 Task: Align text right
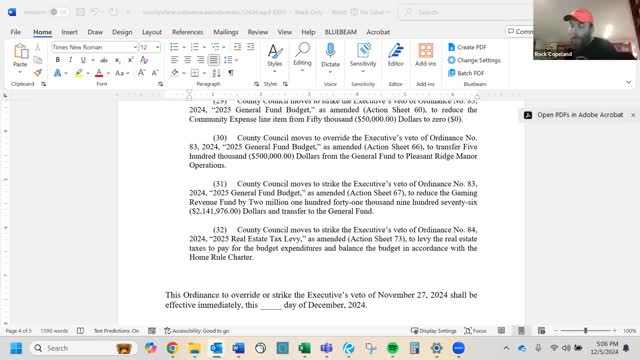(200, 60)
